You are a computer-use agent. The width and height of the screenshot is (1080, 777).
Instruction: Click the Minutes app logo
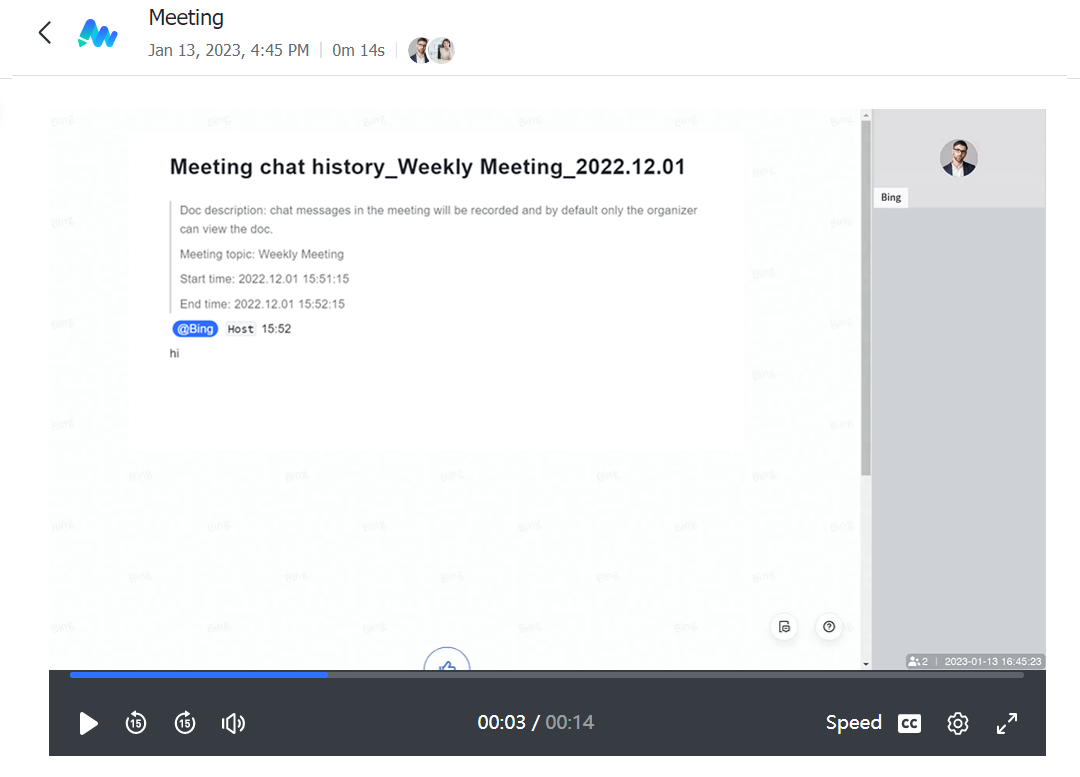coord(98,34)
